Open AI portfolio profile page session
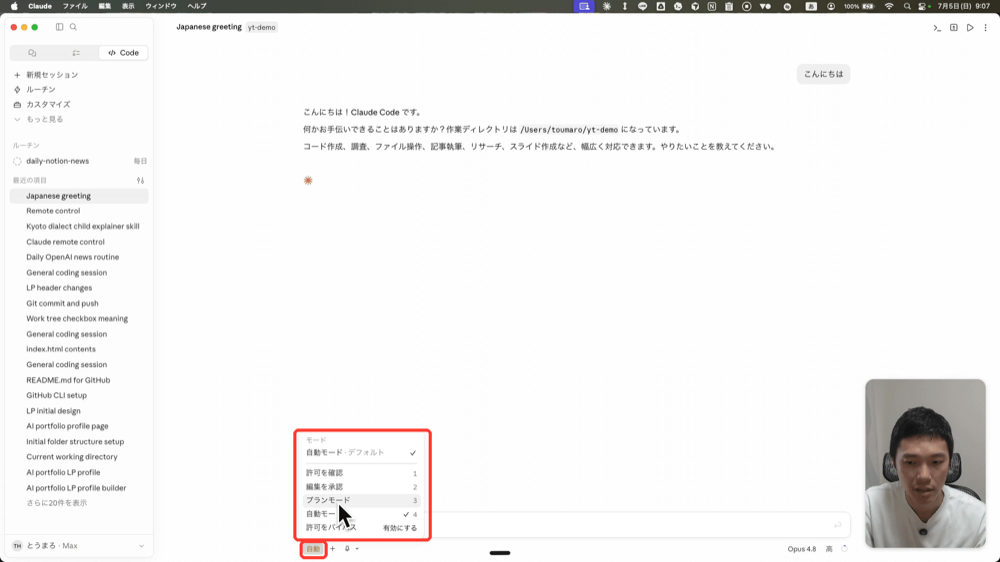Image resolution: width=1000 pixels, height=562 pixels. tap(79, 426)
